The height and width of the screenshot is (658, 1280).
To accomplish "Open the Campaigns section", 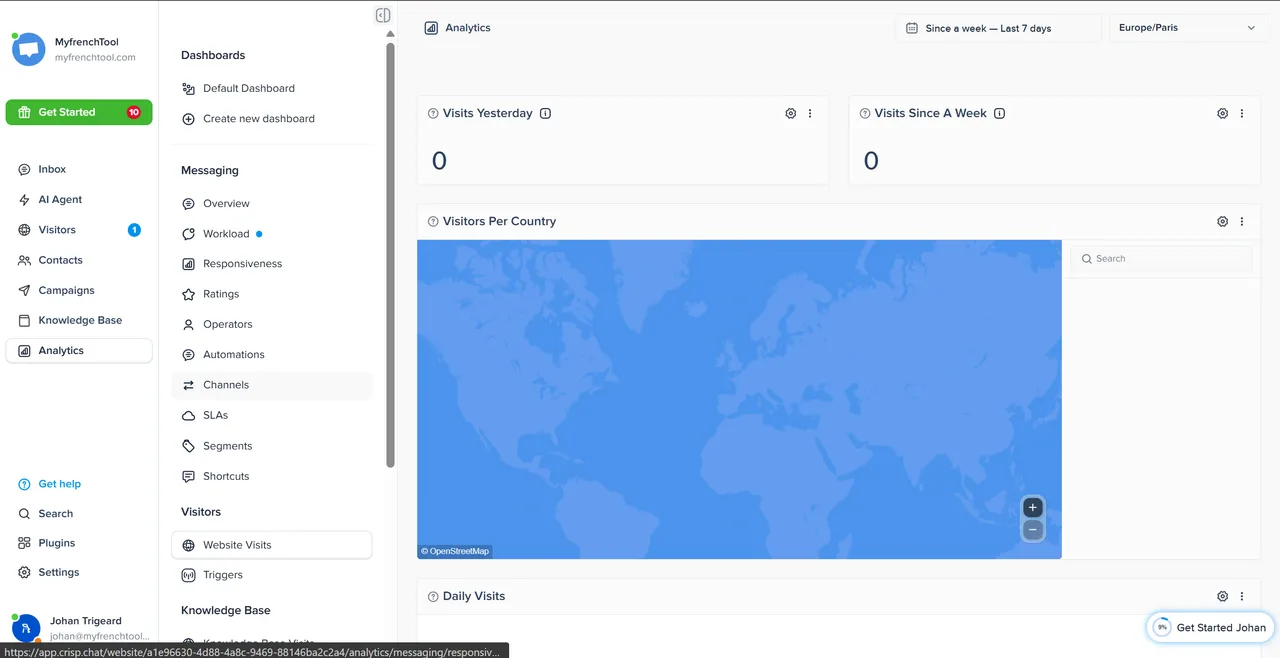I will pyautogui.click(x=79, y=290).
